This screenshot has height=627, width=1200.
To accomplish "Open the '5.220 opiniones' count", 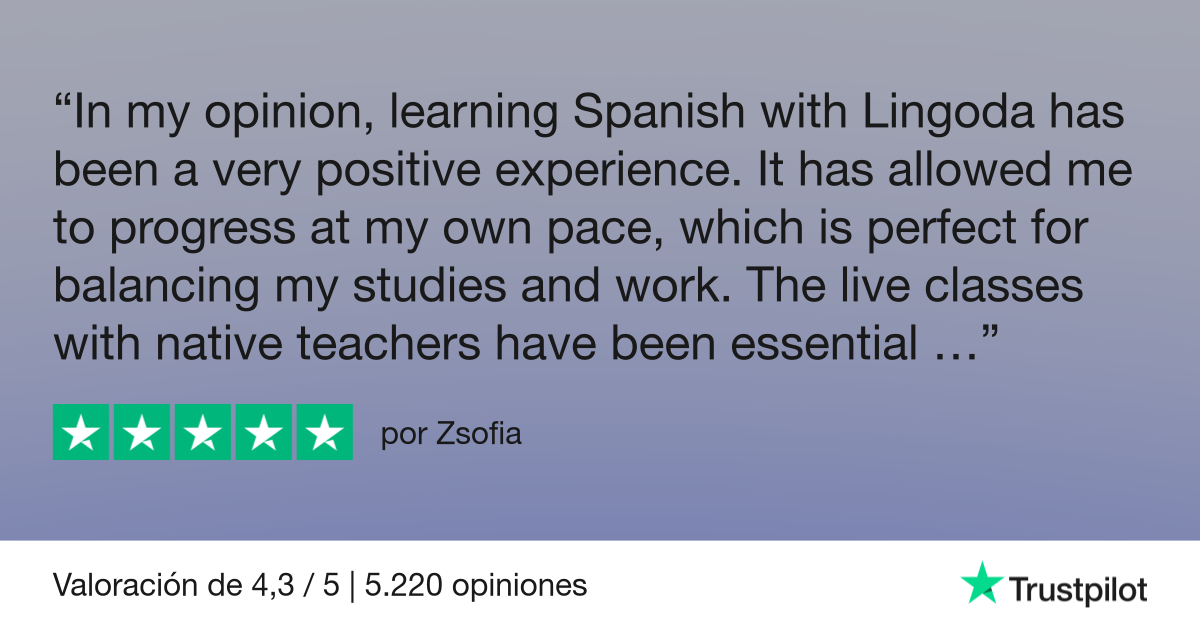I will pos(476,584).
